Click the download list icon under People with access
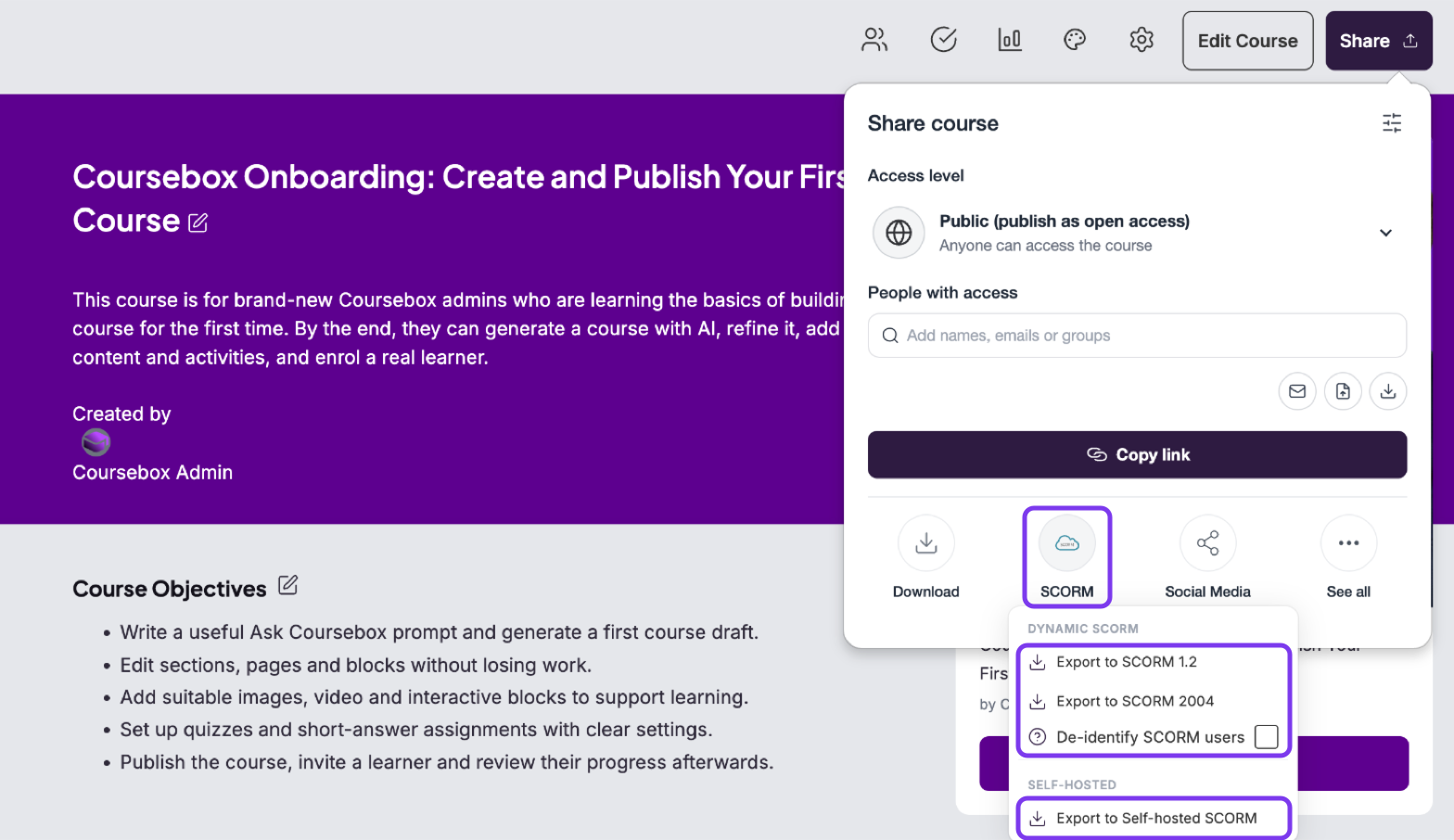Viewport: 1454px width, 840px height. point(1388,391)
